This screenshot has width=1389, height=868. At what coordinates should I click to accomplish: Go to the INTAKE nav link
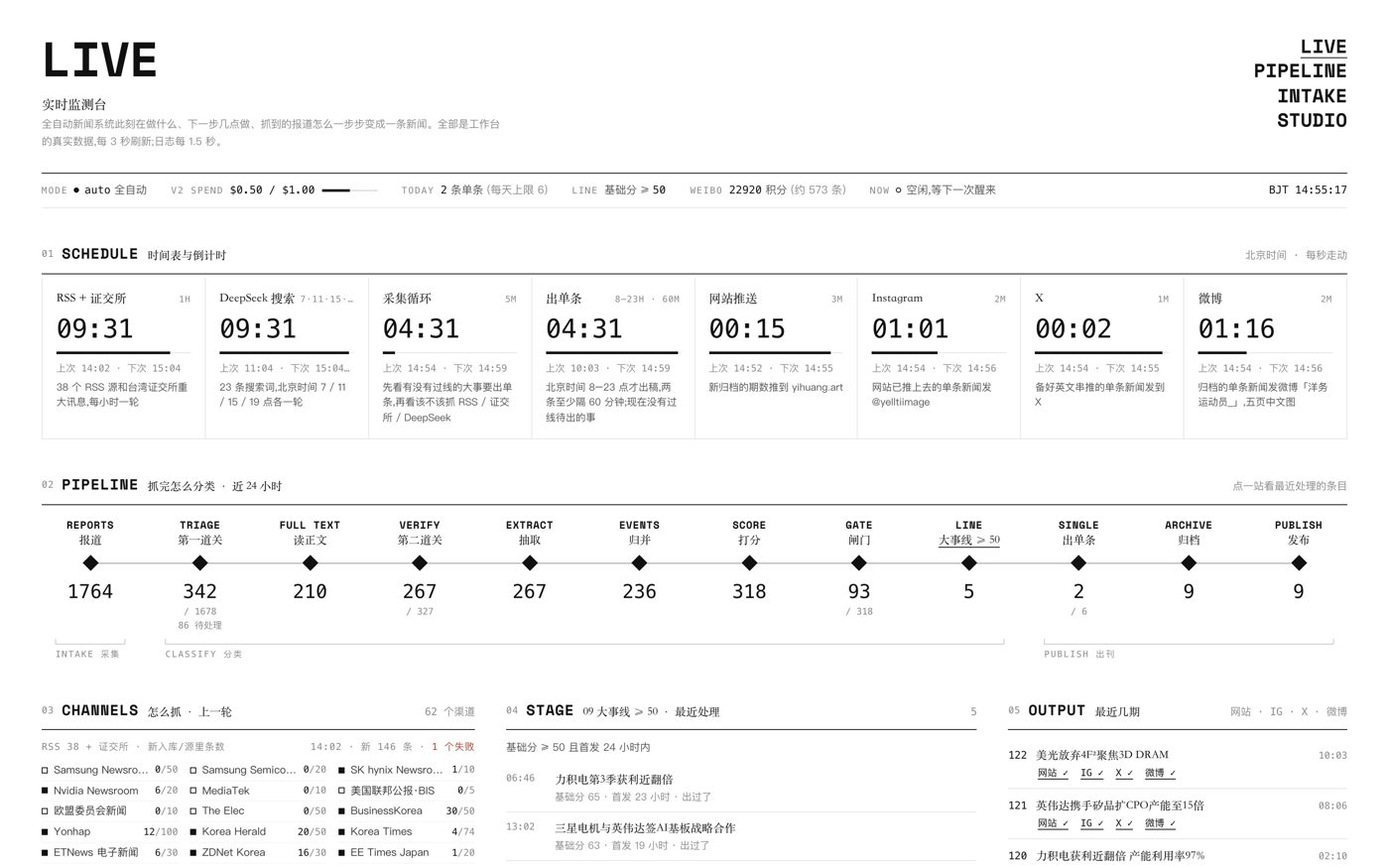[1312, 96]
